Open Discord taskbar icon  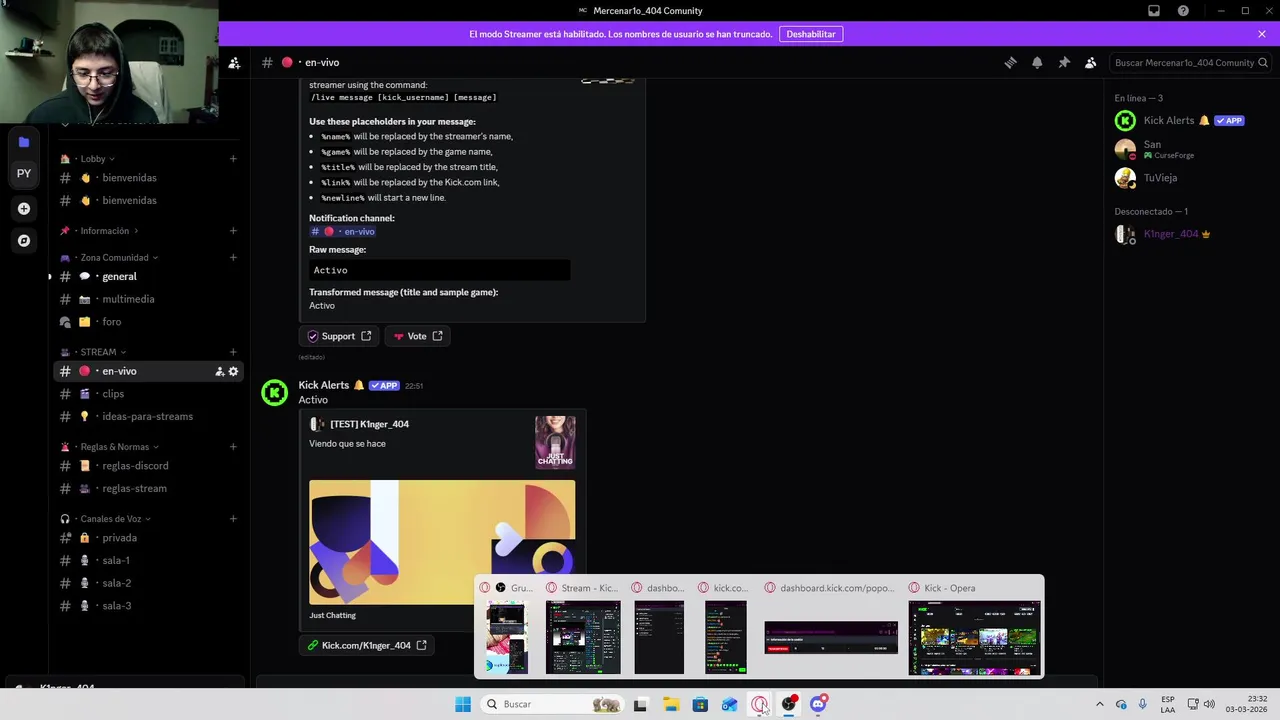click(x=819, y=704)
